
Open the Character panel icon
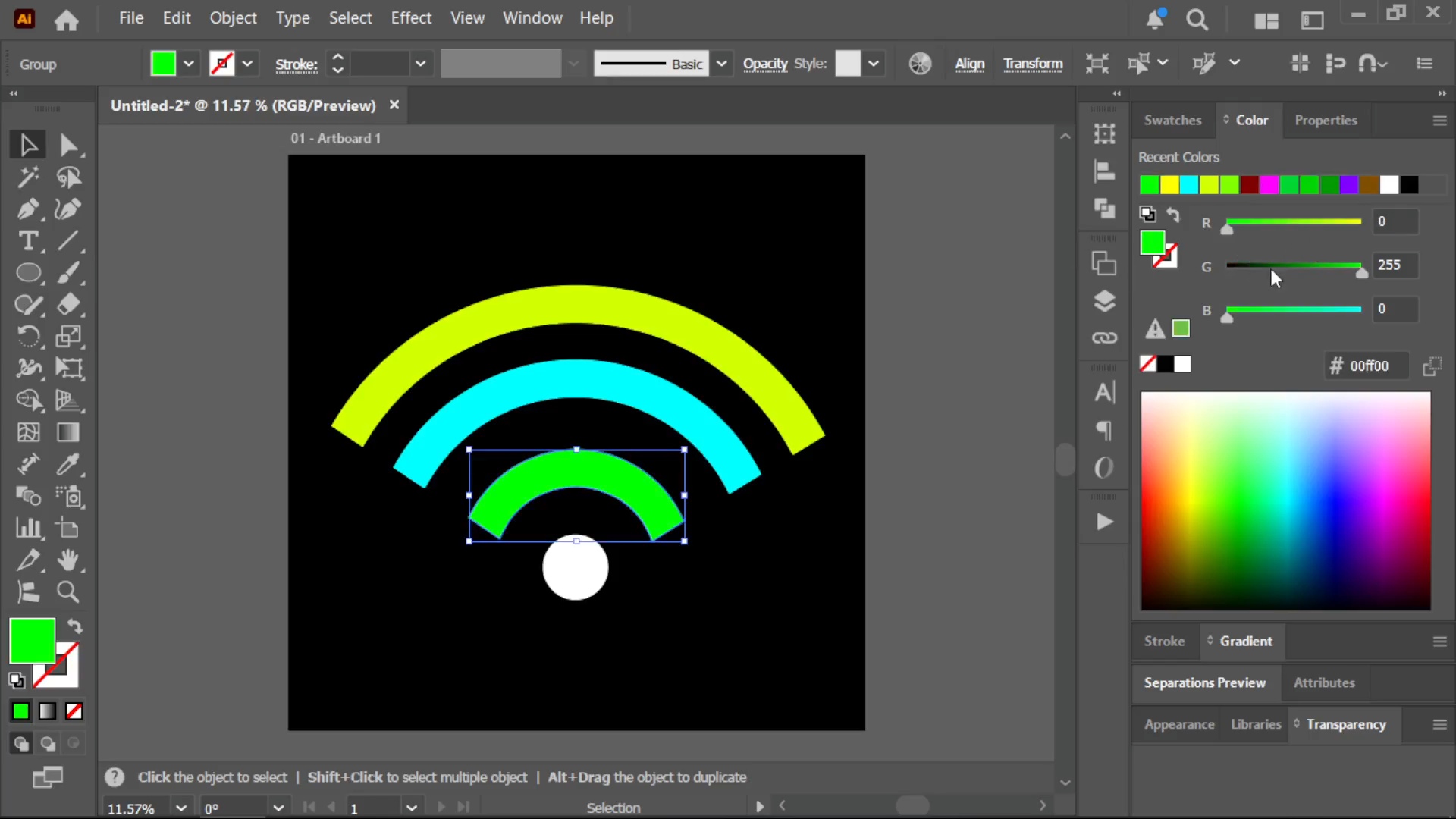[1104, 392]
